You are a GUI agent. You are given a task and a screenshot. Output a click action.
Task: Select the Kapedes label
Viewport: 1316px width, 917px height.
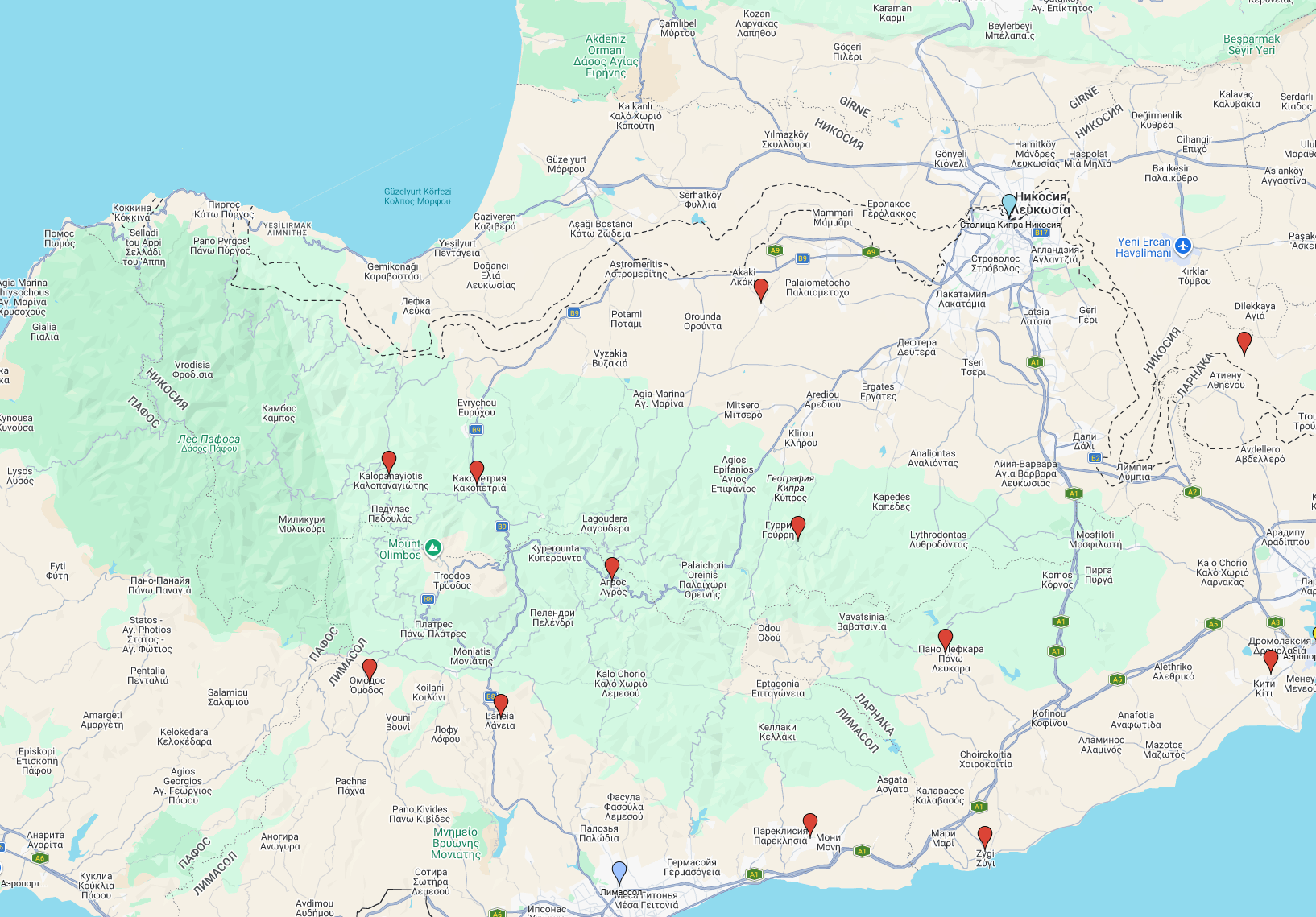pyautogui.click(x=892, y=502)
